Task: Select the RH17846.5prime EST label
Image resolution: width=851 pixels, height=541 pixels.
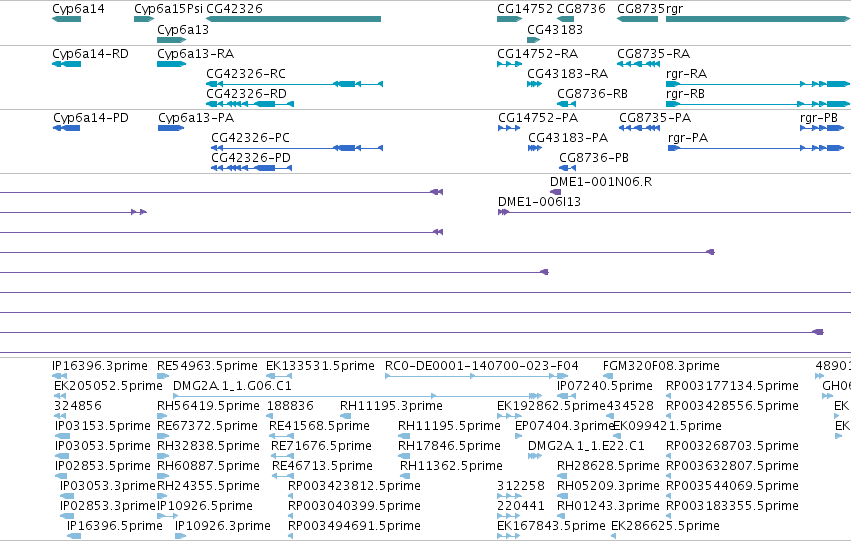Action: pos(449,445)
